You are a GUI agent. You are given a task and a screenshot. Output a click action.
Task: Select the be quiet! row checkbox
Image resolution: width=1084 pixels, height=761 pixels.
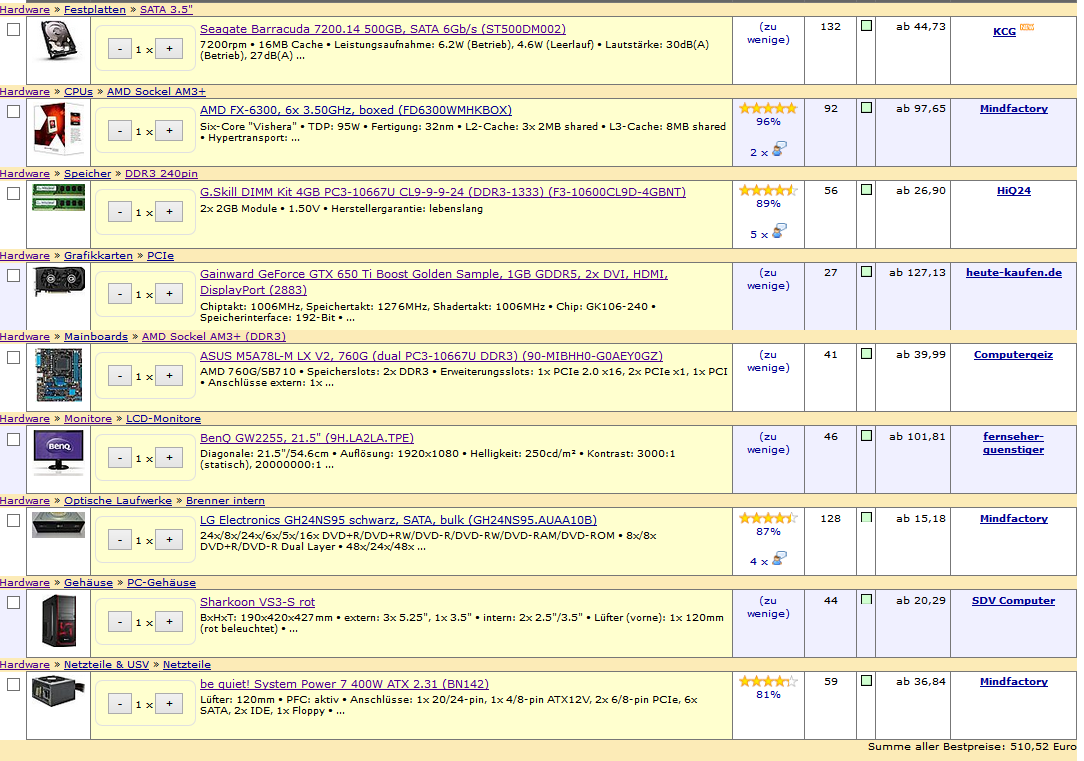tap(13, 684)
